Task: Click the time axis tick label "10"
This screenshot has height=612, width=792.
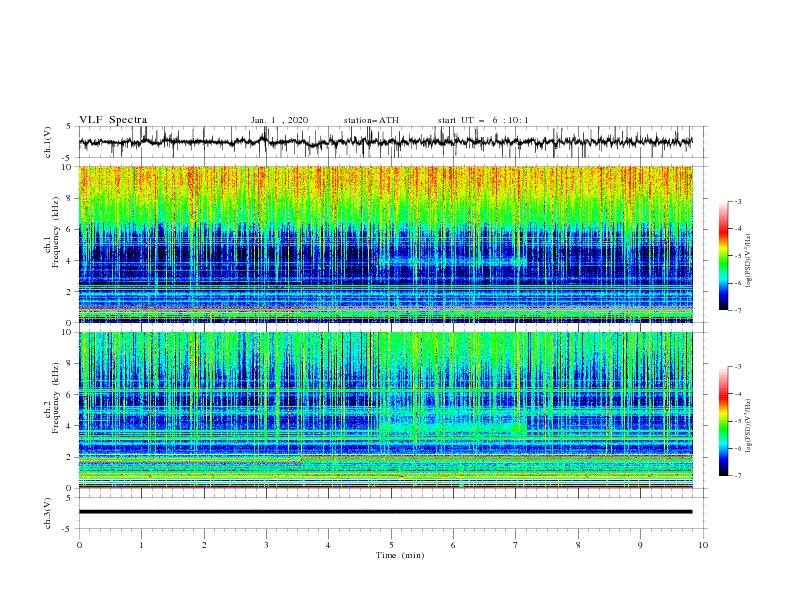Action: coord(703,545)
